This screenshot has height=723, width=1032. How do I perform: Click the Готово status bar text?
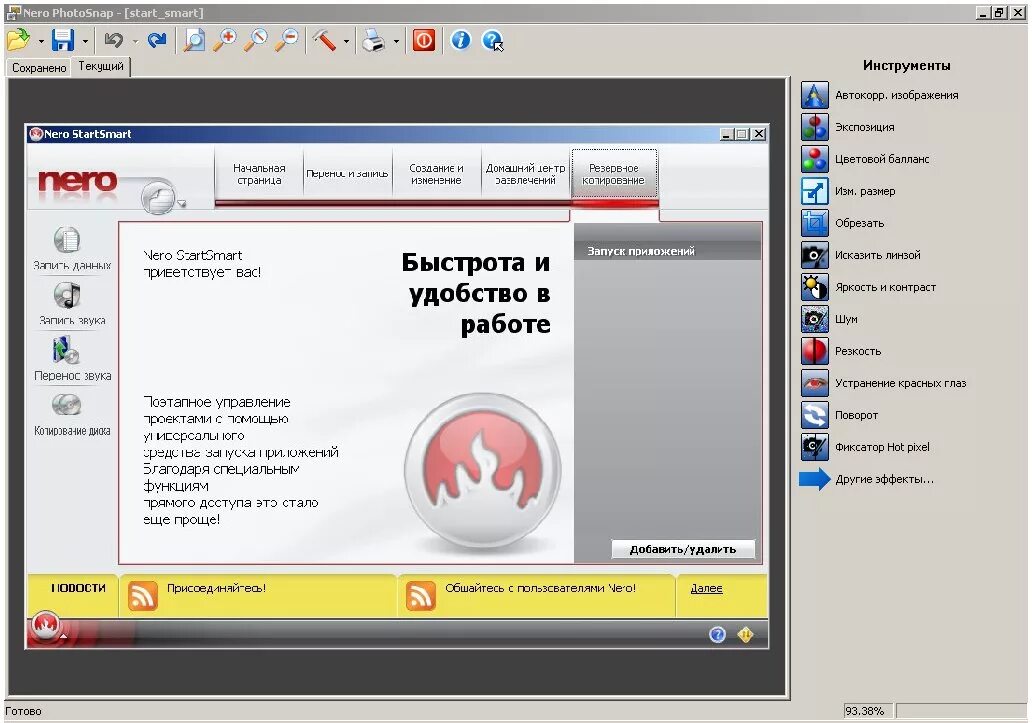coord(23,711)
